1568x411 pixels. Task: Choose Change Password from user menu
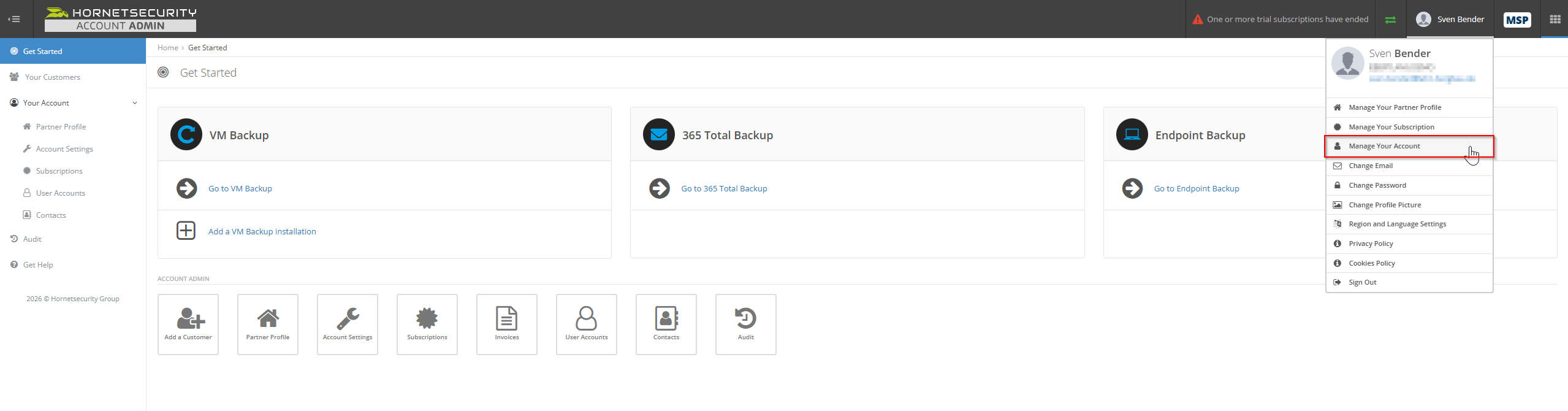coord(1377,185)
